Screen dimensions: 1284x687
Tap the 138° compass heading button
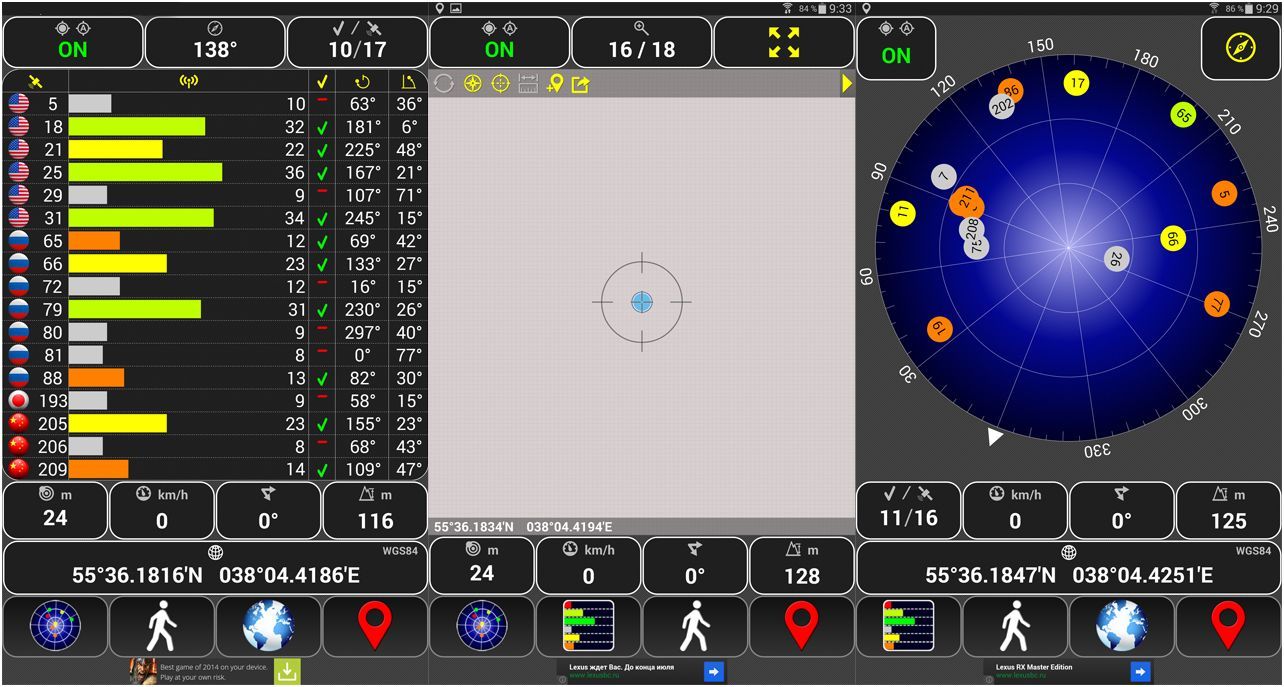[x=215, y=42]
